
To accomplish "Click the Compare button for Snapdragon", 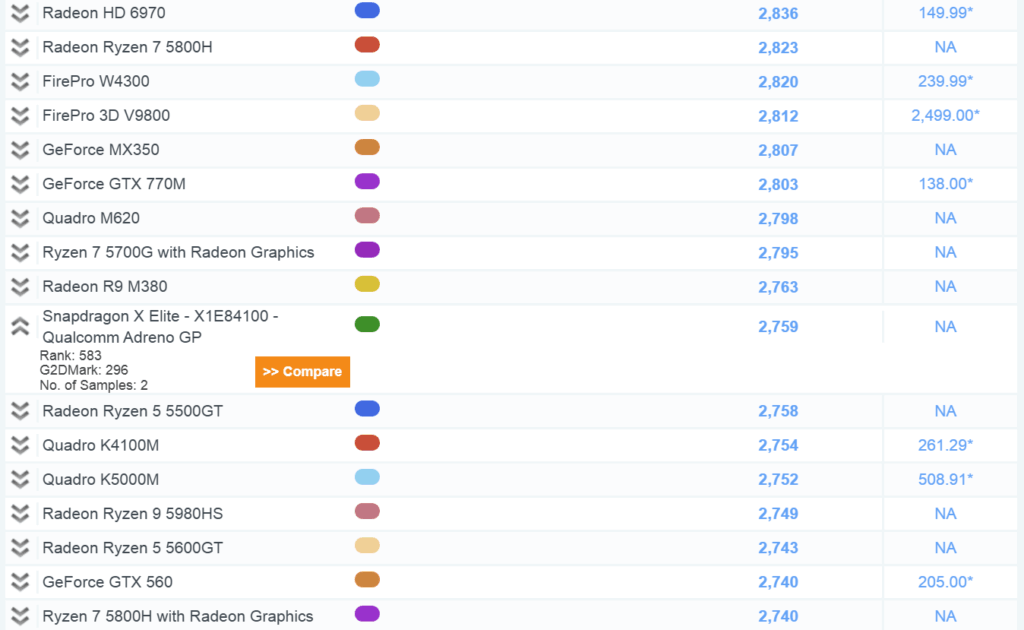I will click(x=302, y=371).
